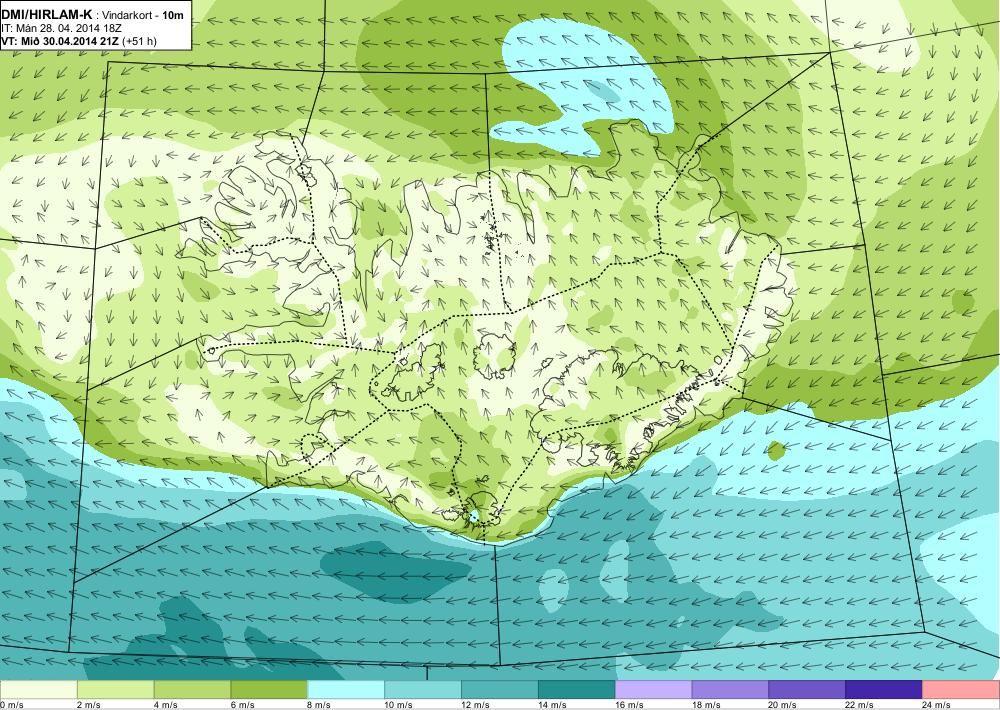
Task: Choose the dark teal 14–16 m/s legend swatch
Action: coord(577,690)
